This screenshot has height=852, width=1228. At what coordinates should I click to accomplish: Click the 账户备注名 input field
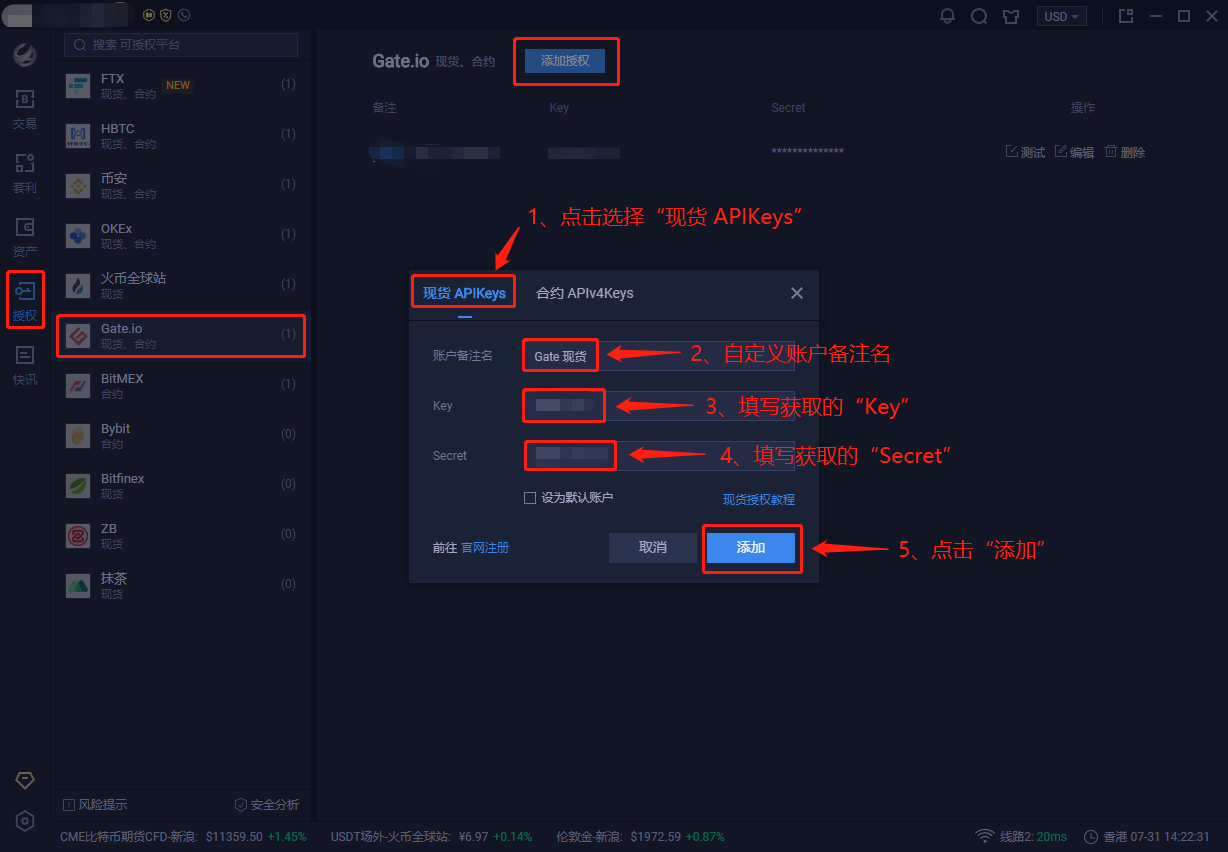coord(658,356)
